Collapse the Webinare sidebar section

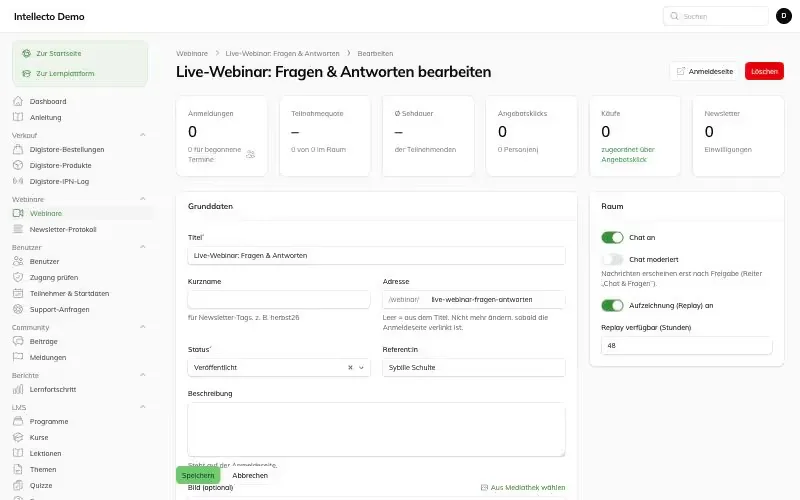[x=143, y=199]
